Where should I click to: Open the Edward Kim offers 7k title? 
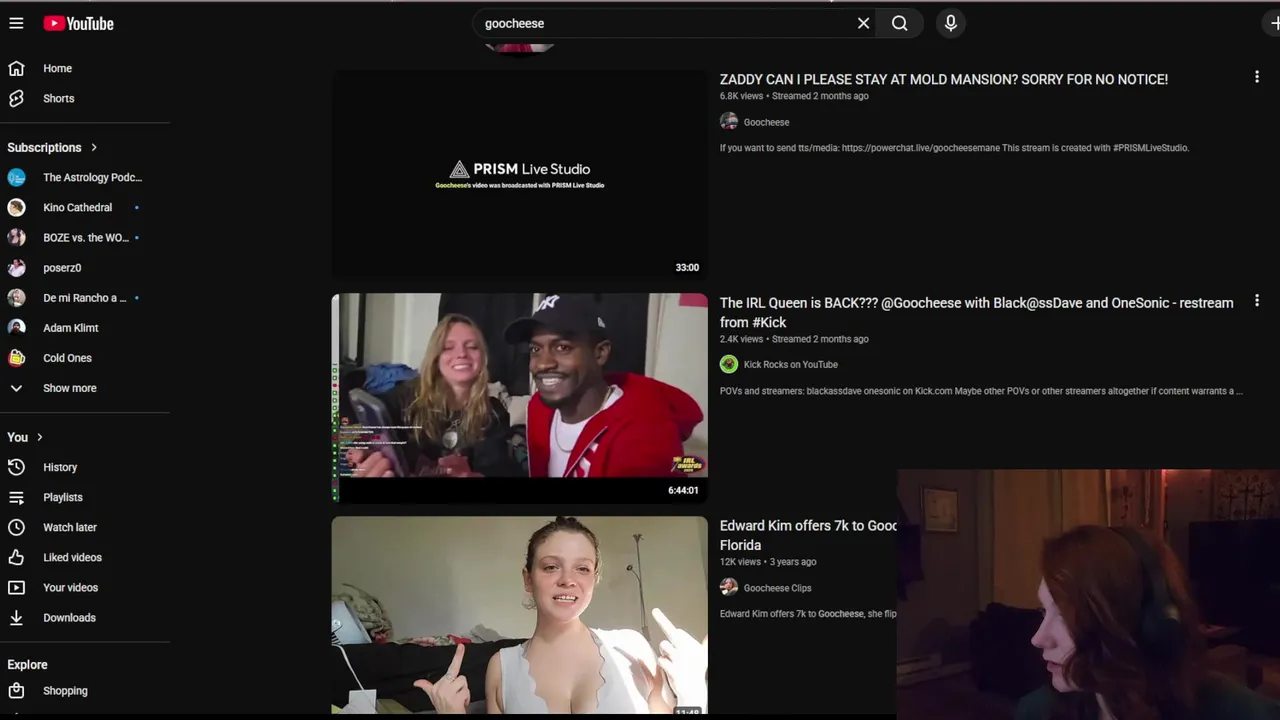click(808, 535)
